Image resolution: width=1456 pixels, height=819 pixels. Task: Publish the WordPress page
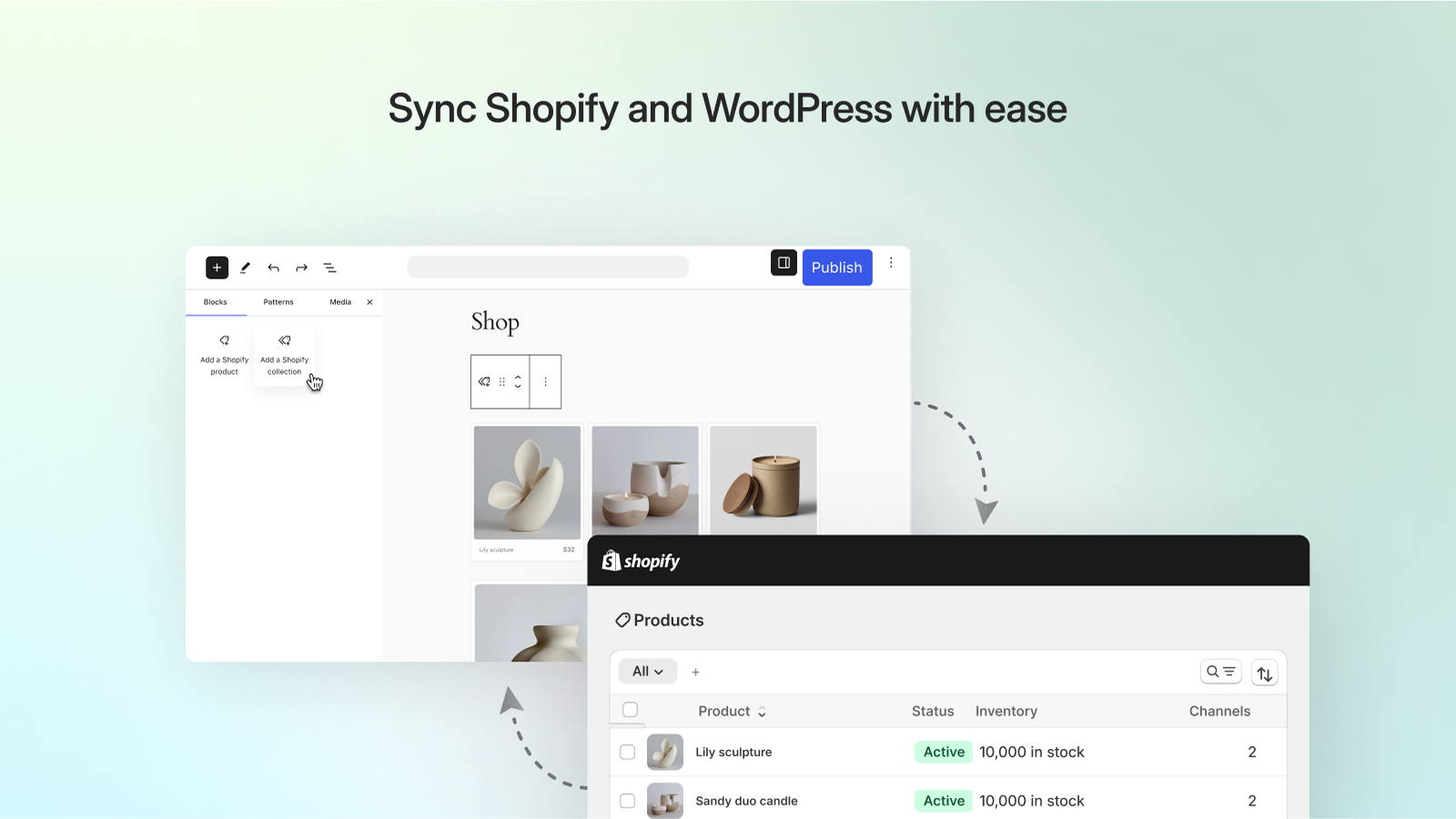tap(837, 267)
